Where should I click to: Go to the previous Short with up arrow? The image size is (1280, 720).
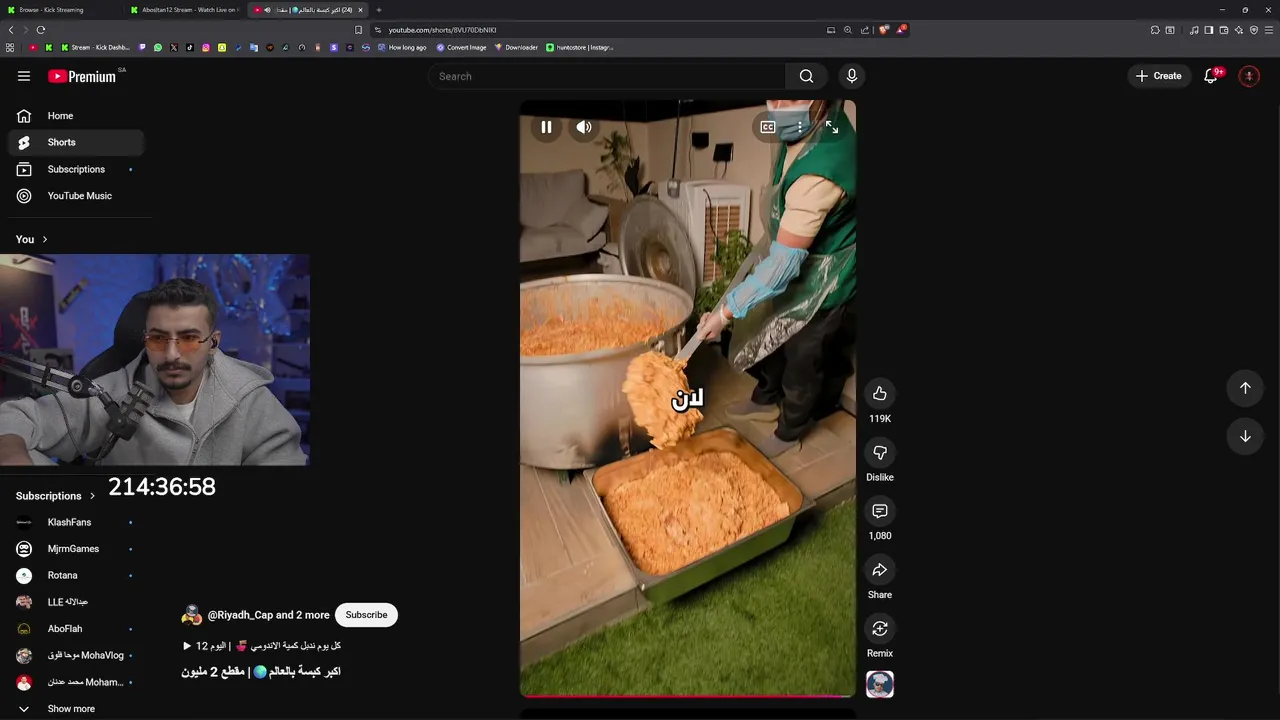tap(1245, 388)
